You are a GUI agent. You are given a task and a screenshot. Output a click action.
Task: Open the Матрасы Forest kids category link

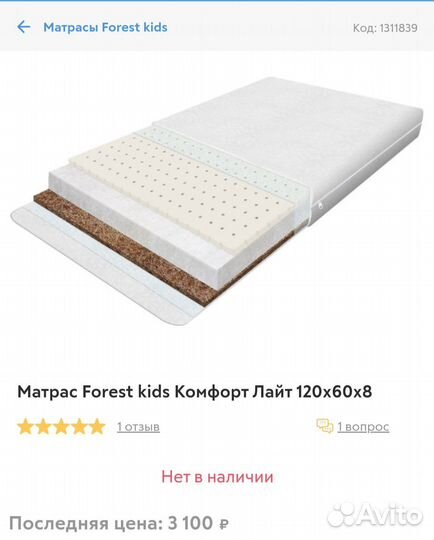point(105,27)
